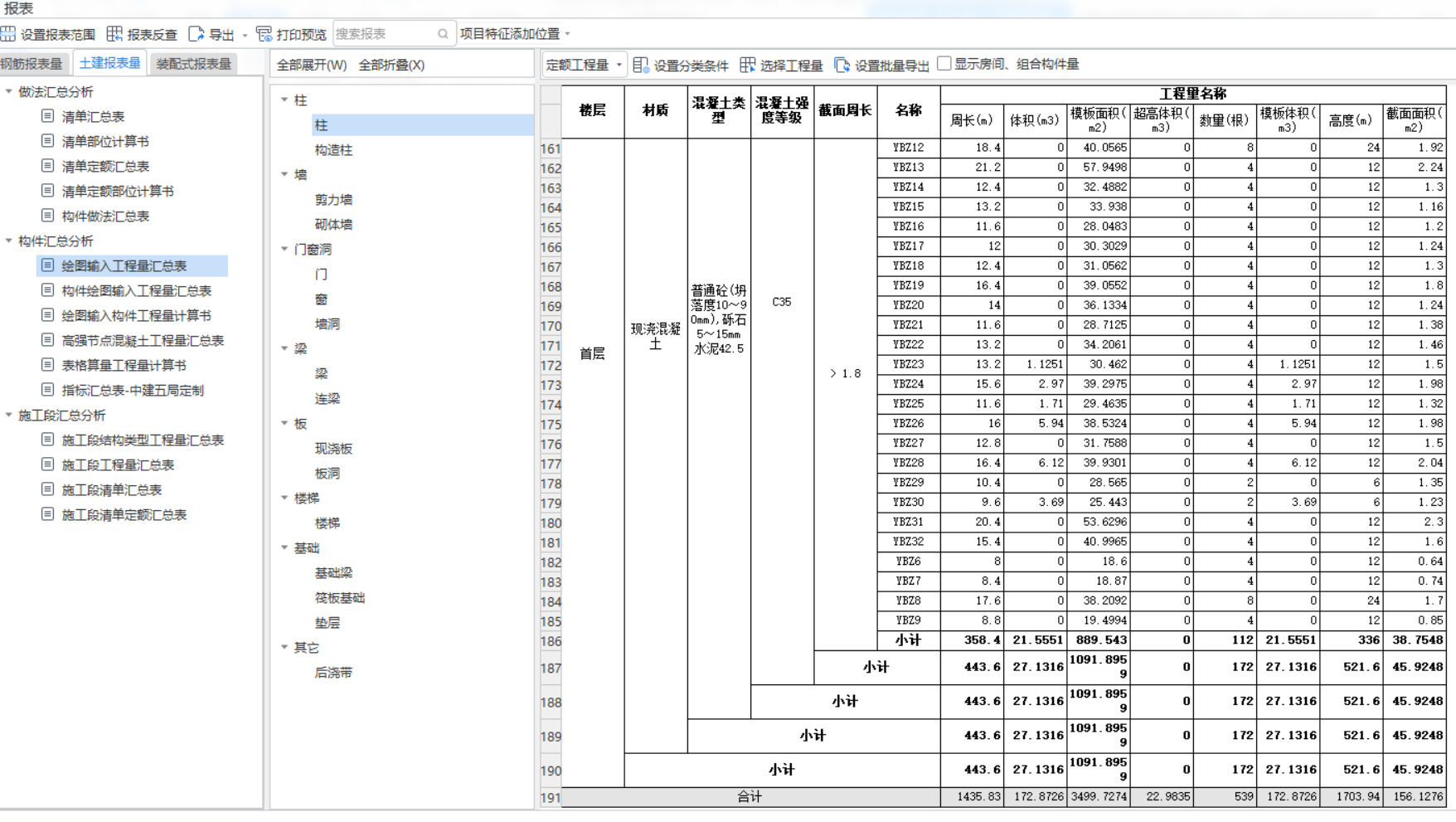Click document icon beside 绘图输入工程量汇总表

47,265
